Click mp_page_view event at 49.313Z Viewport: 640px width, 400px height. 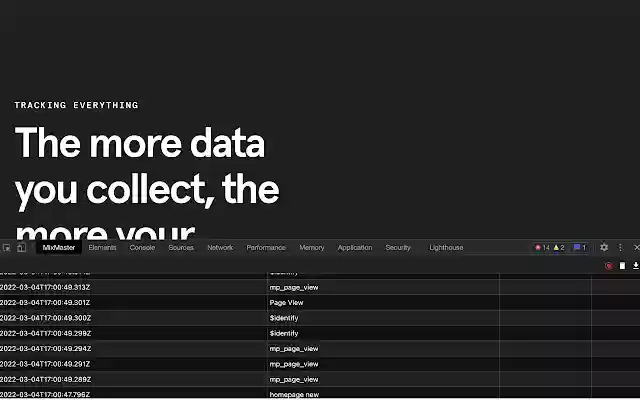[x=293, y=287]
